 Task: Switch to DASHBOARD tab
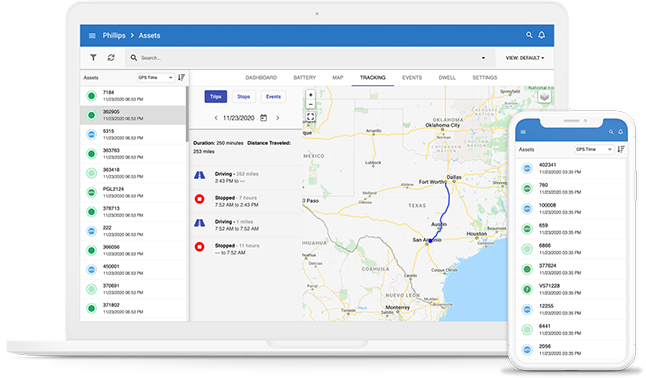point(261,77)
